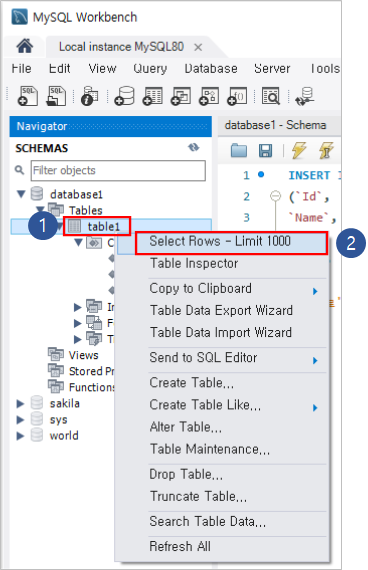
Task: Switch to Local instance MySQL80 tab
Action: (121, 47)
